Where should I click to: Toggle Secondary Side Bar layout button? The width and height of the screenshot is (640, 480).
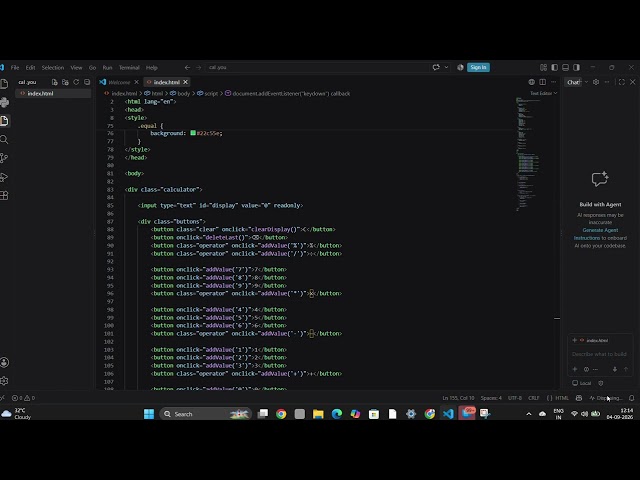(x=576, y=67)
